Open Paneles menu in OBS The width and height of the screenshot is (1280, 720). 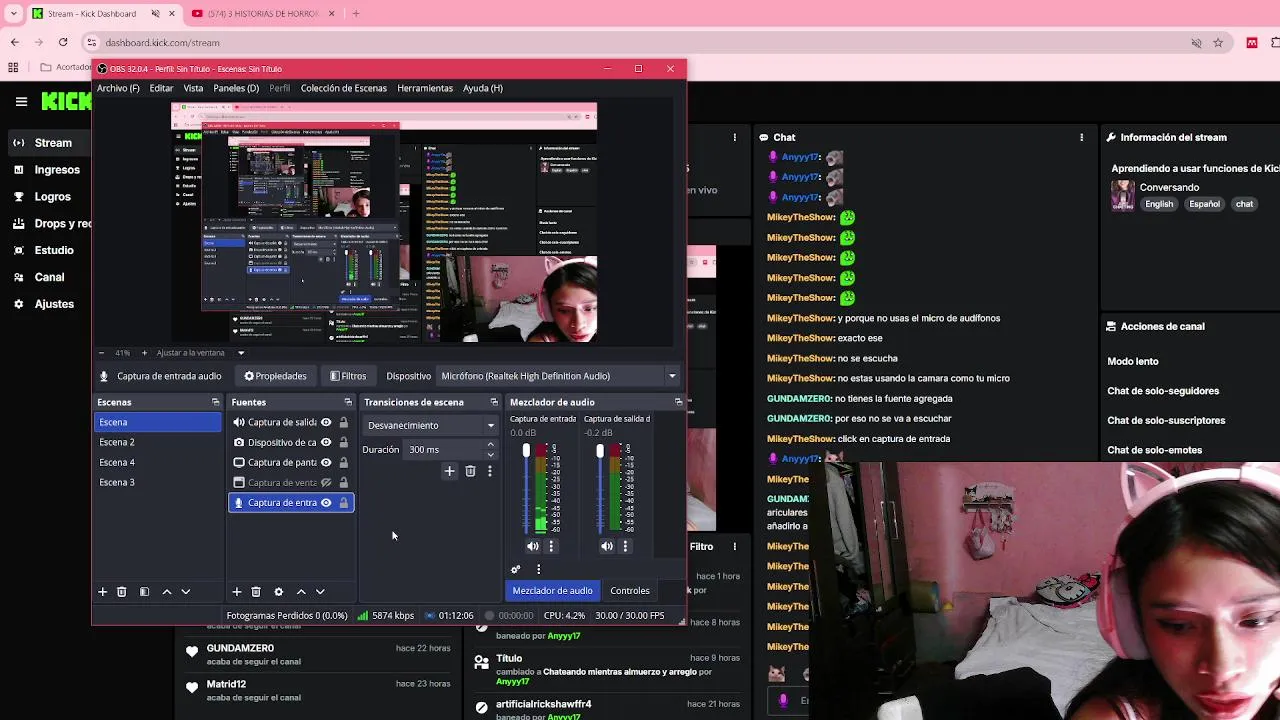(x=236, y=88)
